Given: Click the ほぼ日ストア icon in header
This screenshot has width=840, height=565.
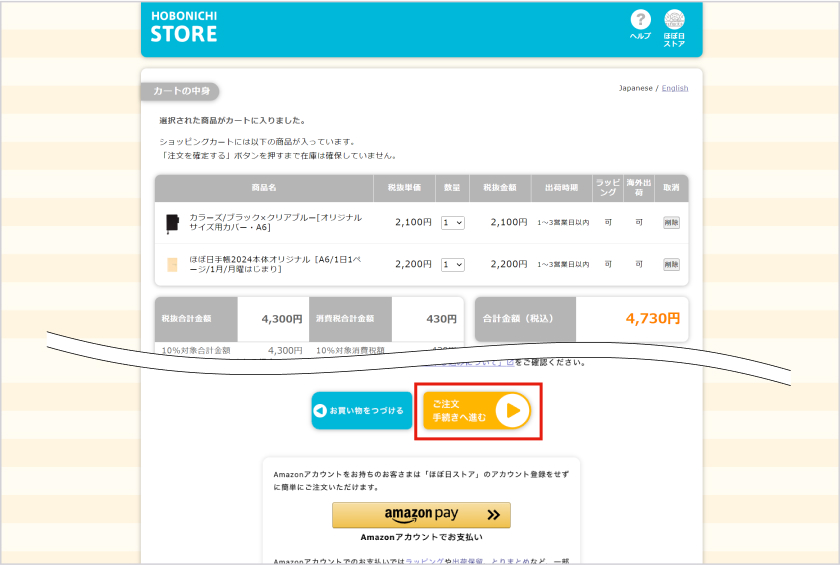Looking at the screenshot, I should [674, 22].
